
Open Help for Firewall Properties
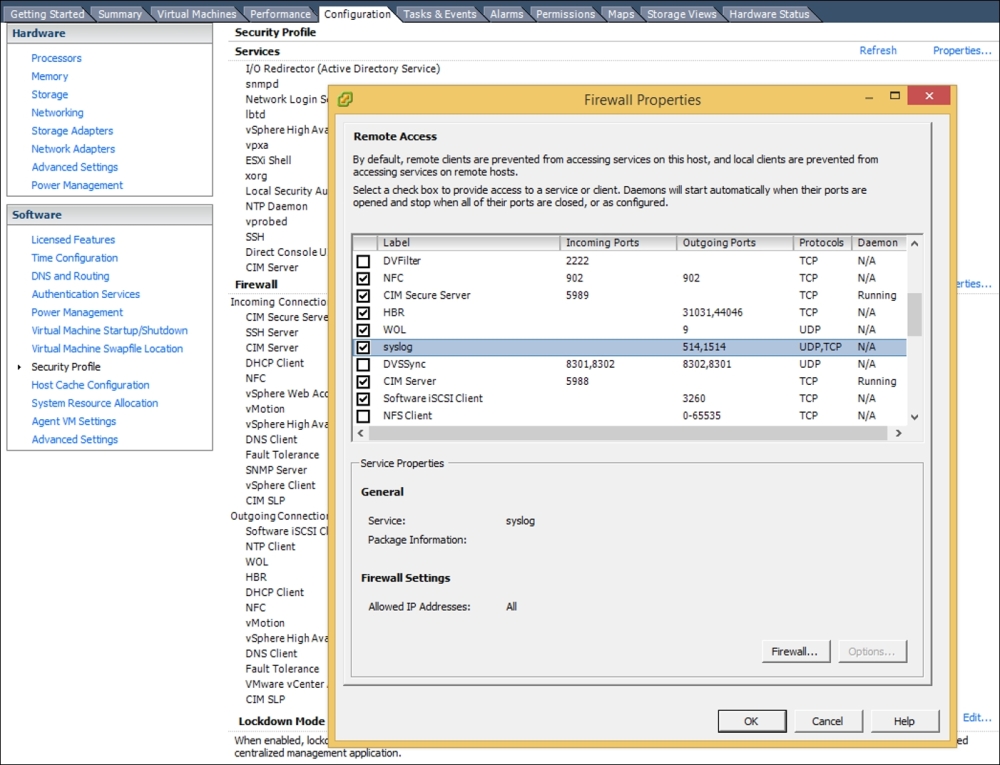904,721
